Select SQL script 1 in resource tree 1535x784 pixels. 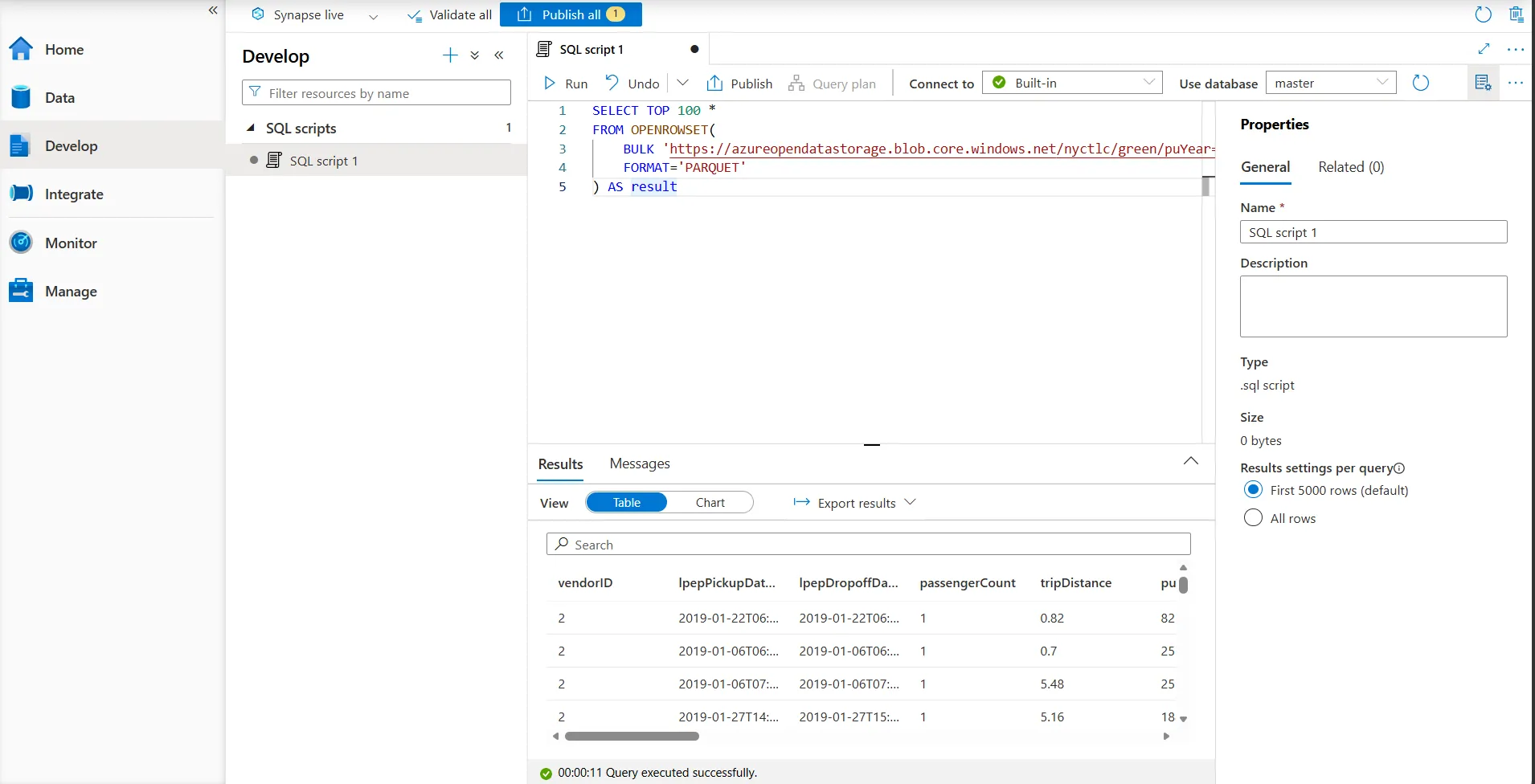376,160
